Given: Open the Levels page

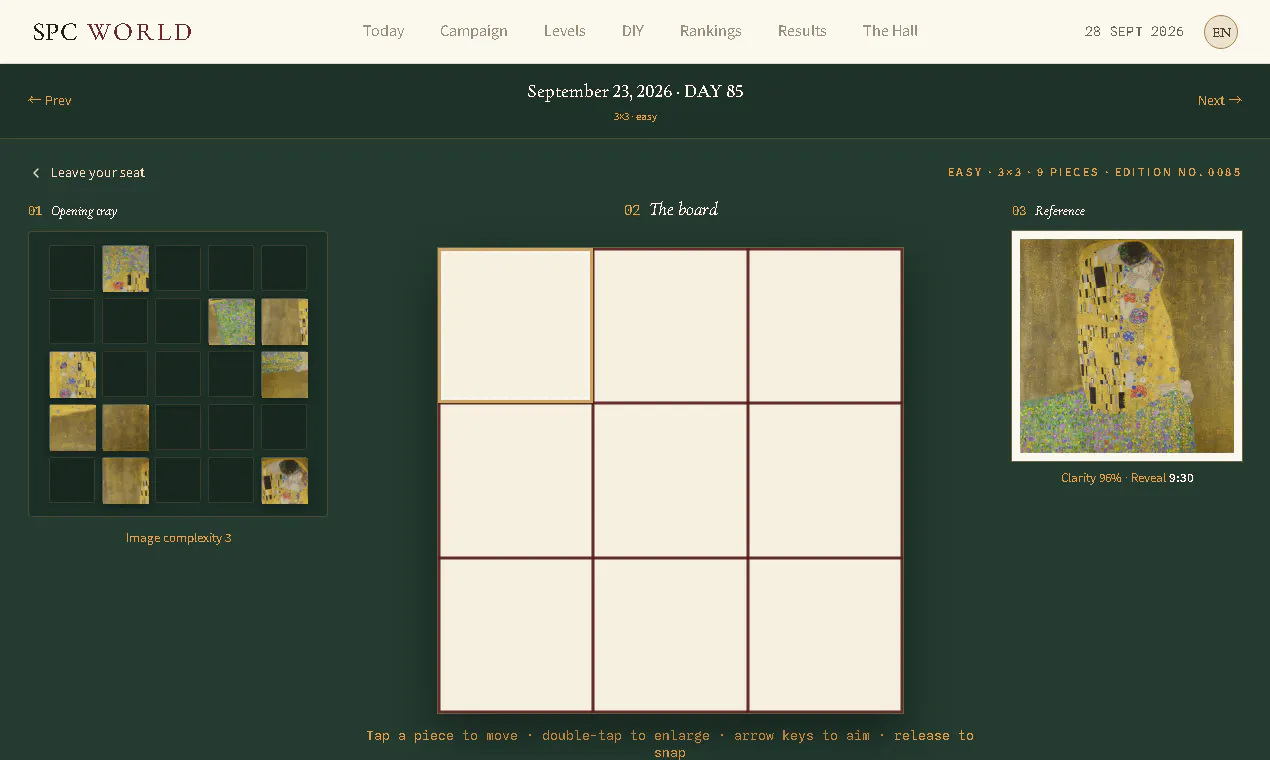Looking at the screenshot, I should click(x=565, y=31).
